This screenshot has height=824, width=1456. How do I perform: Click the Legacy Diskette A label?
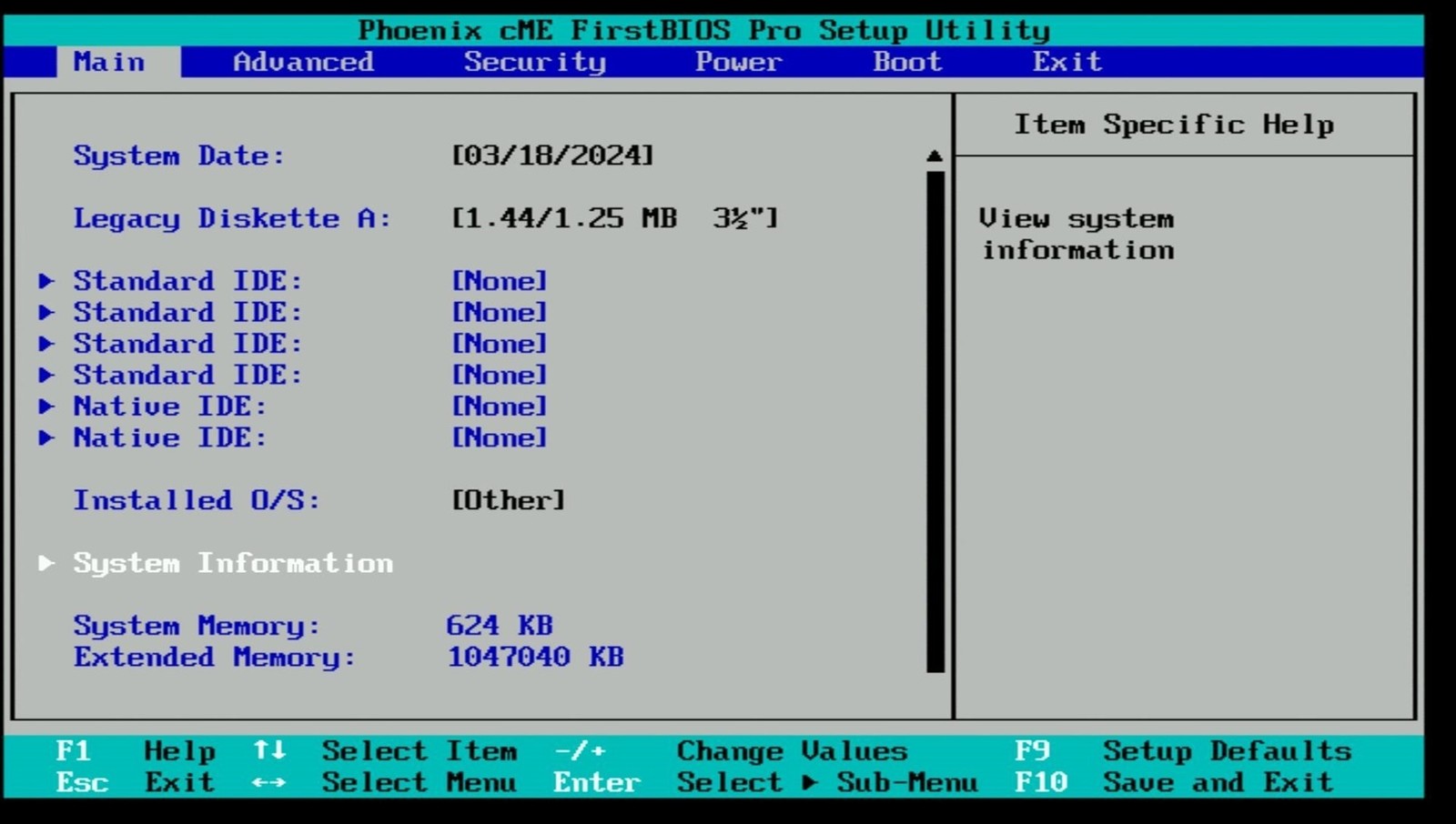[x=232, y=218]
